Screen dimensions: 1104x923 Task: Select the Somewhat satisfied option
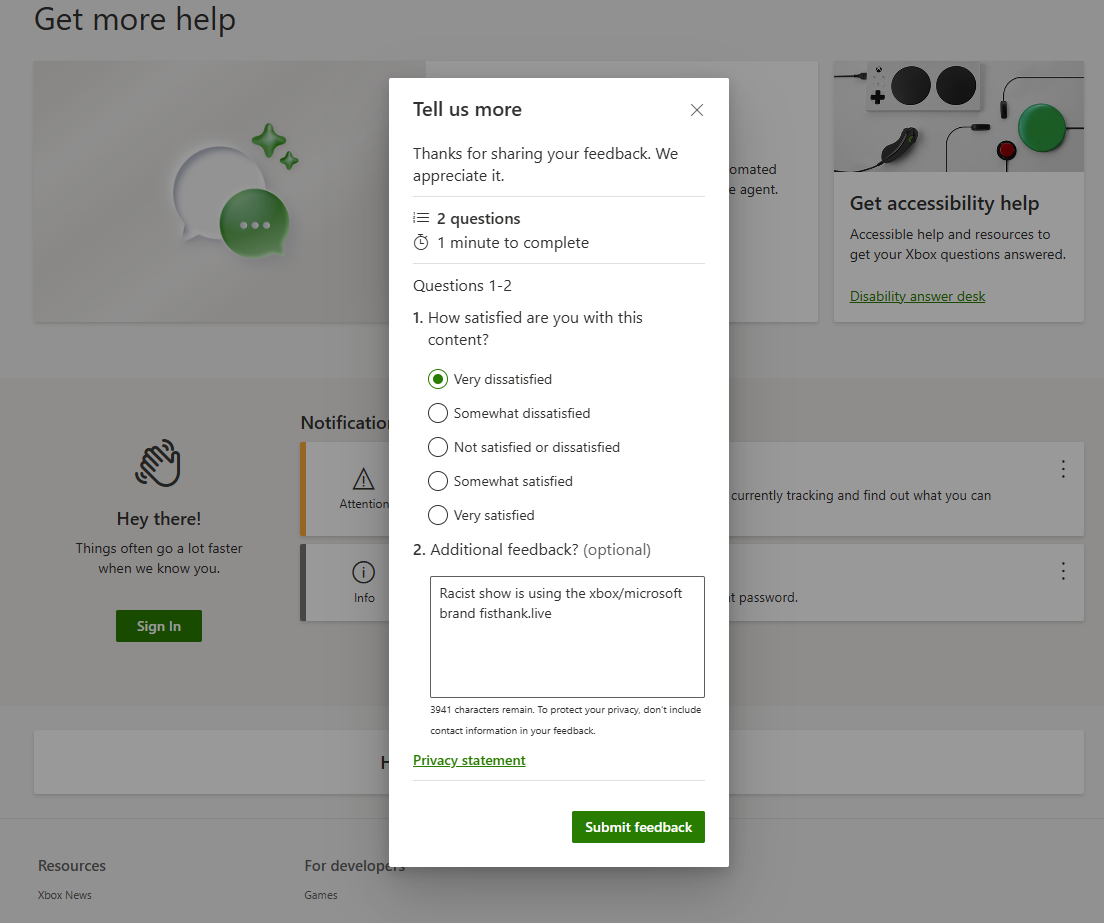coord(437,482)
